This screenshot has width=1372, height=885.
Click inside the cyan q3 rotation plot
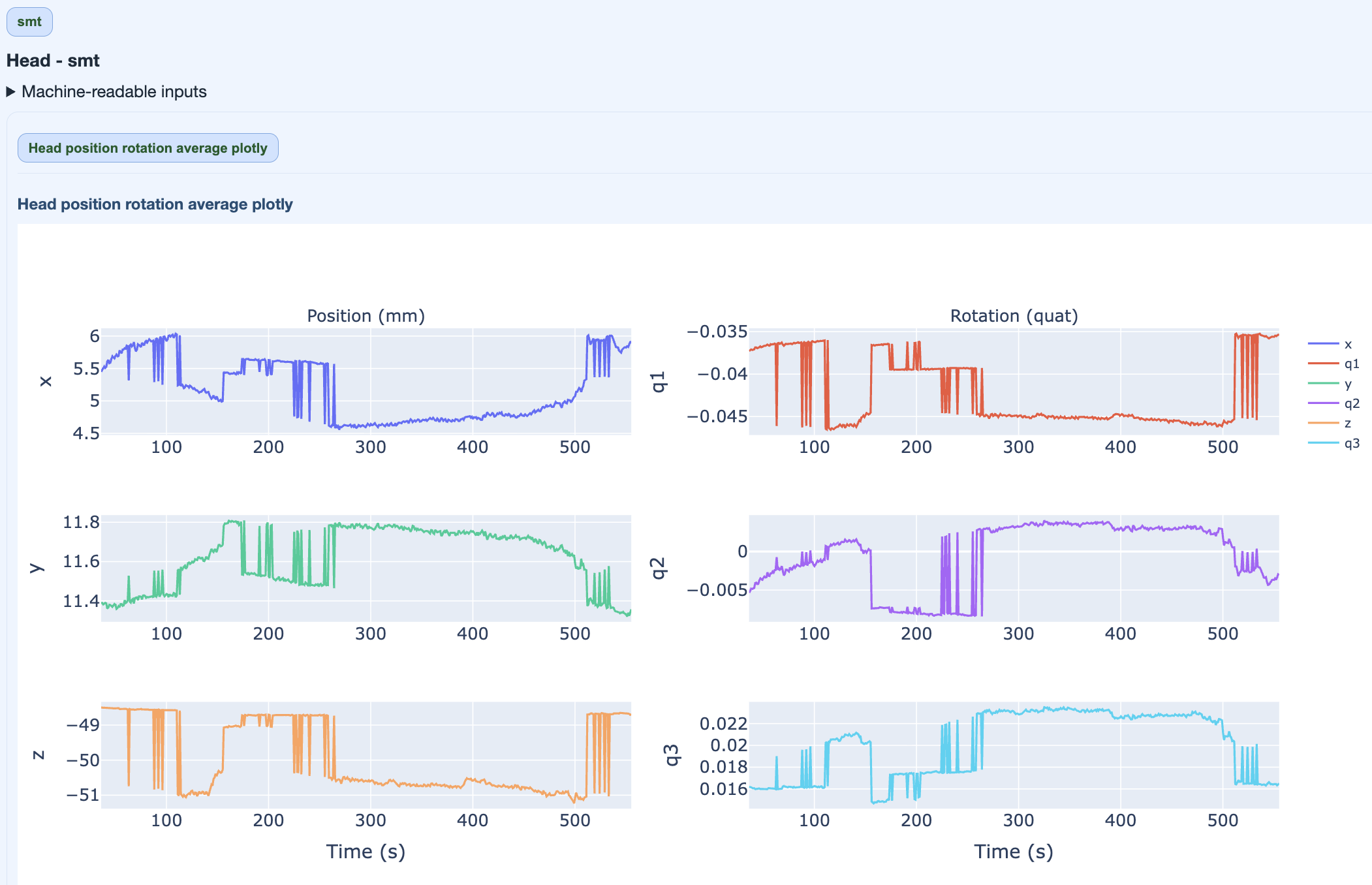1013,754
